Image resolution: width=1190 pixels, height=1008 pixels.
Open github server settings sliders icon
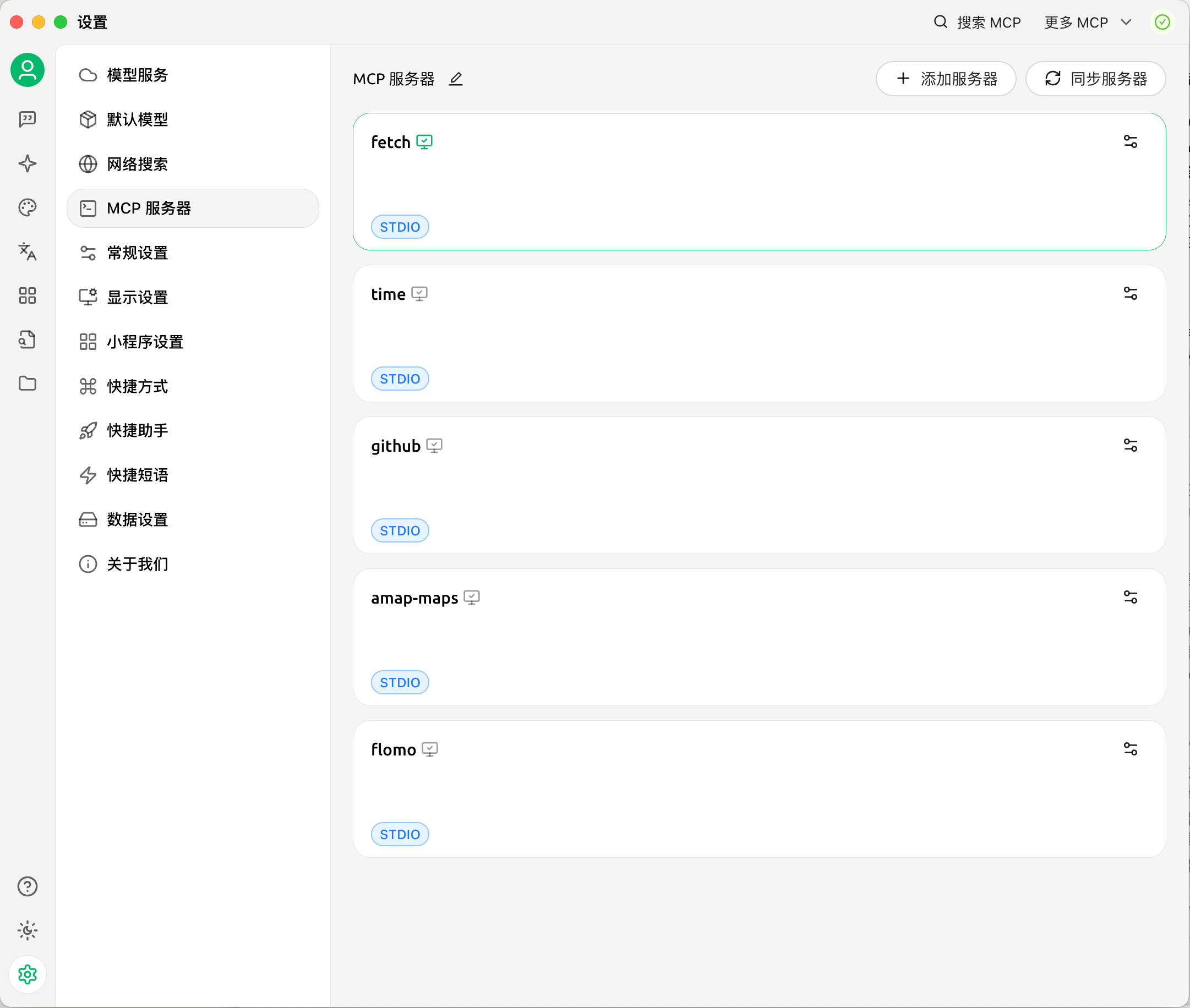point(1130,445)
